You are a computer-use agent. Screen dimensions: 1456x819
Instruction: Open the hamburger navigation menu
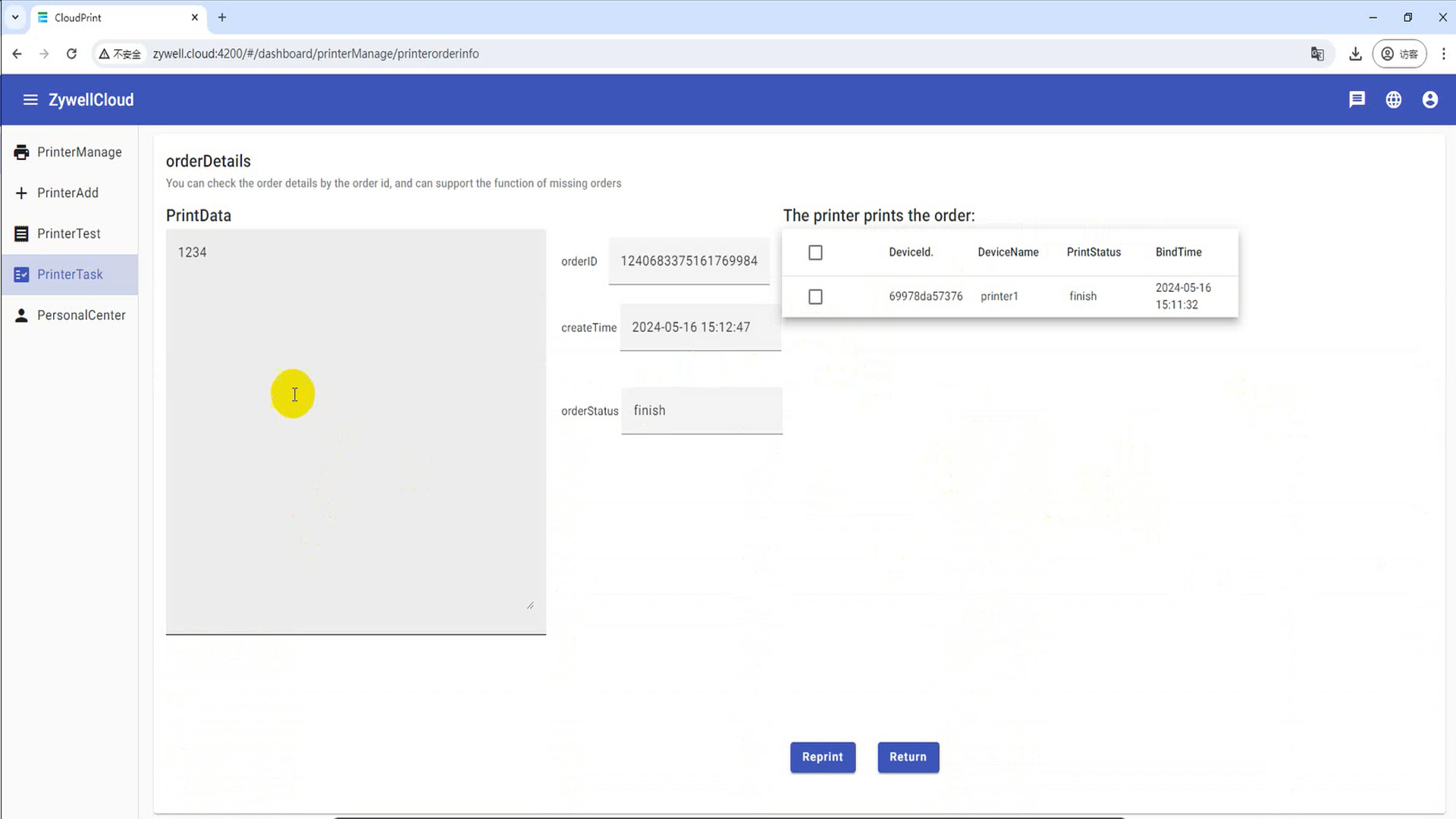30,100
